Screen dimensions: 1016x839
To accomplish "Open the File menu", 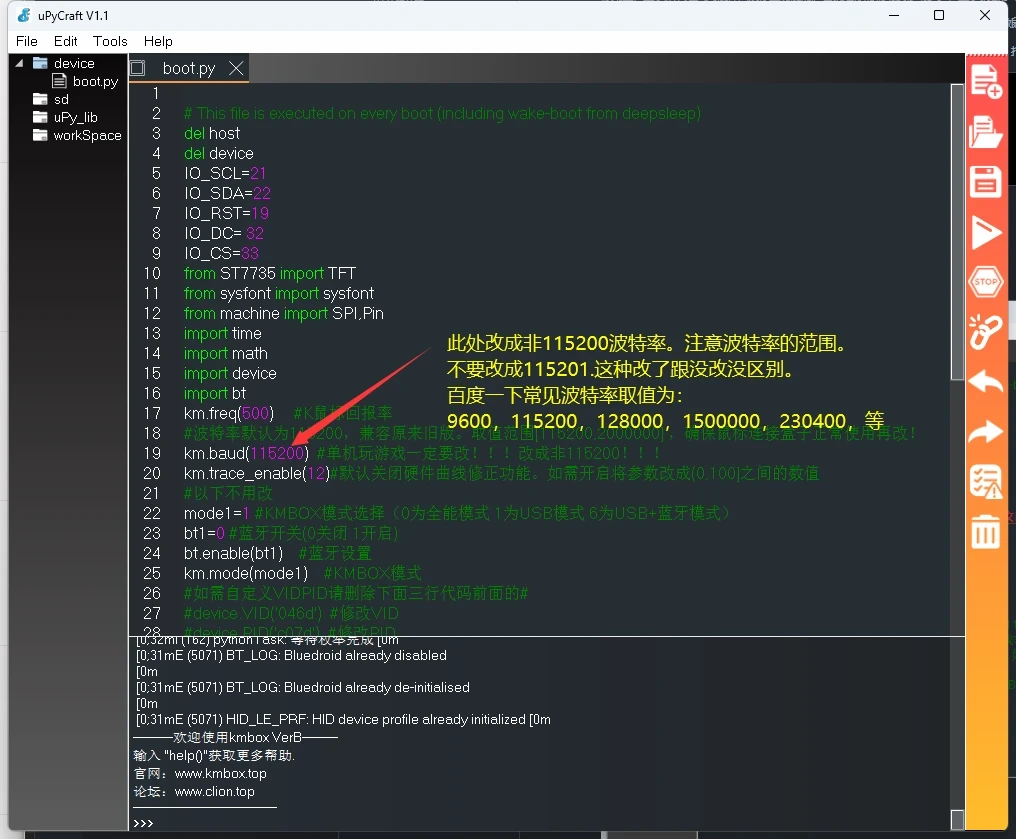I will (x=27, y=41).
